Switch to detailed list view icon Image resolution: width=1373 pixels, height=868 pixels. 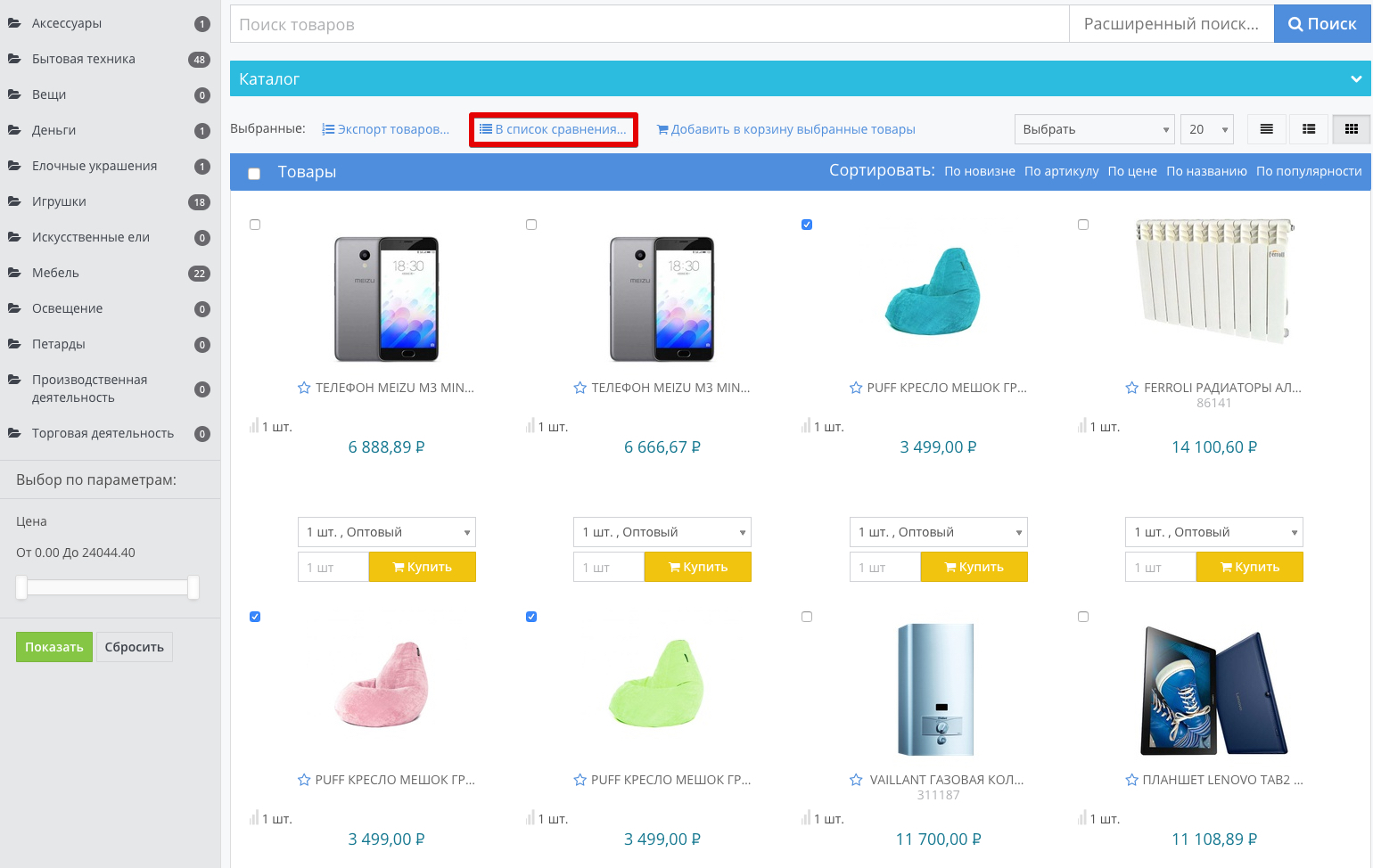(1309, 129)
